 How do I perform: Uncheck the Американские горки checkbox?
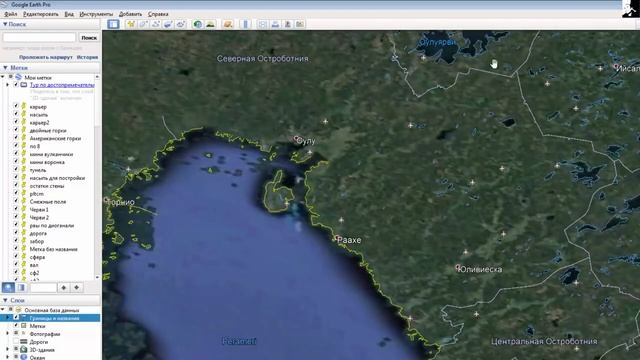pyautogui.click(x=16, y=138)
